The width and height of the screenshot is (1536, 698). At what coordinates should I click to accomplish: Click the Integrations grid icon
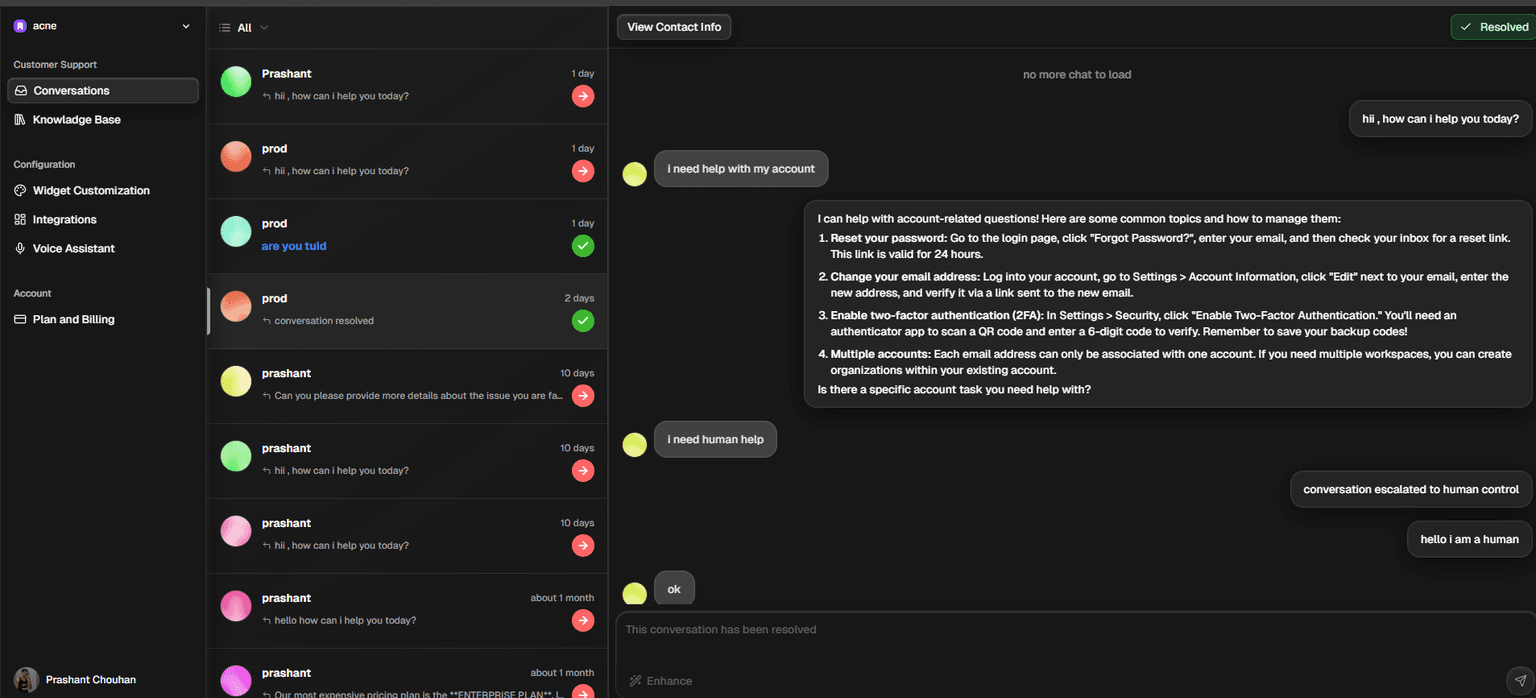(20, 220)
